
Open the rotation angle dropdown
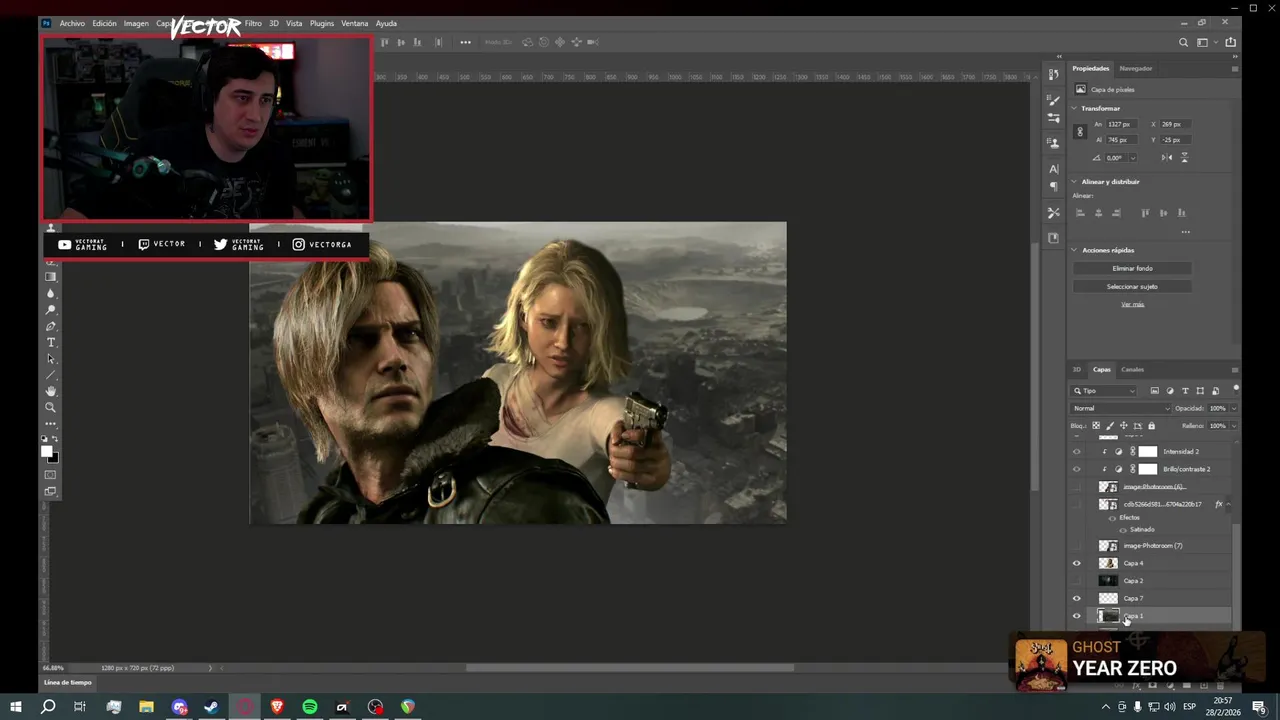click(1132, 158)
